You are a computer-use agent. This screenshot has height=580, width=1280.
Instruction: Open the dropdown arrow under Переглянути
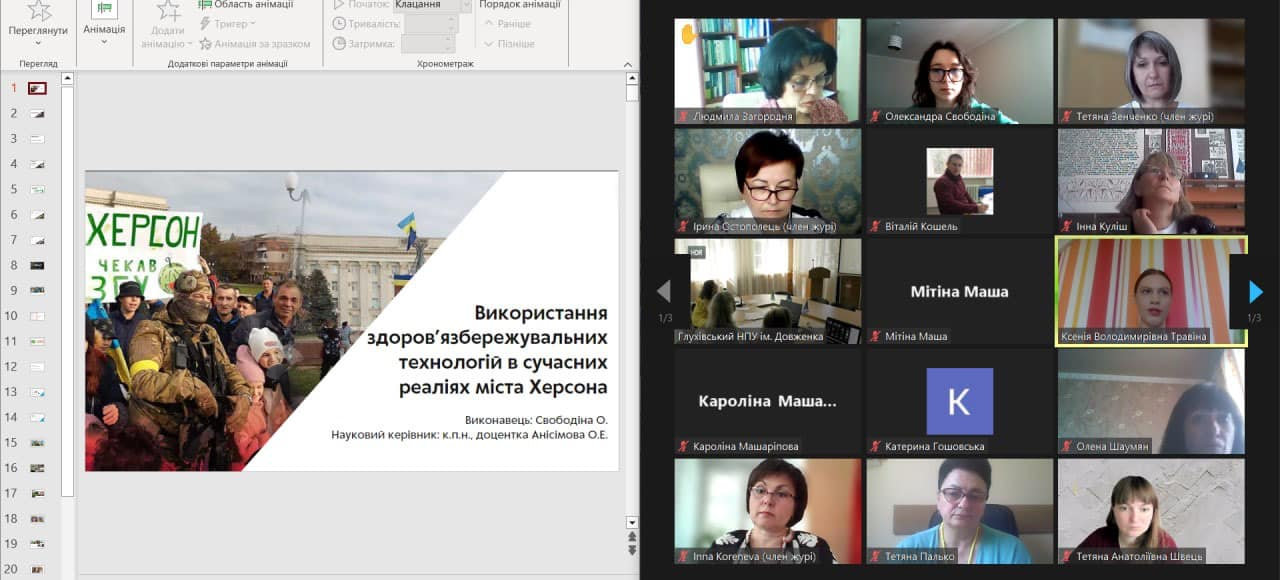pos(38,43)
